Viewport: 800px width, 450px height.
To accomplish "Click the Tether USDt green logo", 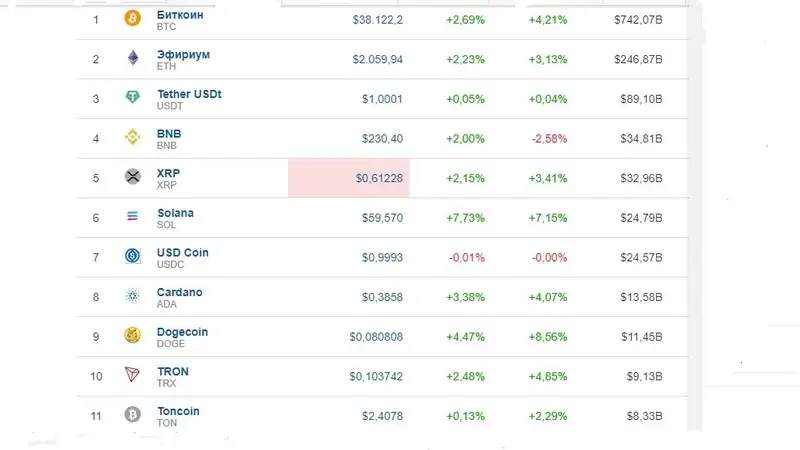I will (132, 98).
